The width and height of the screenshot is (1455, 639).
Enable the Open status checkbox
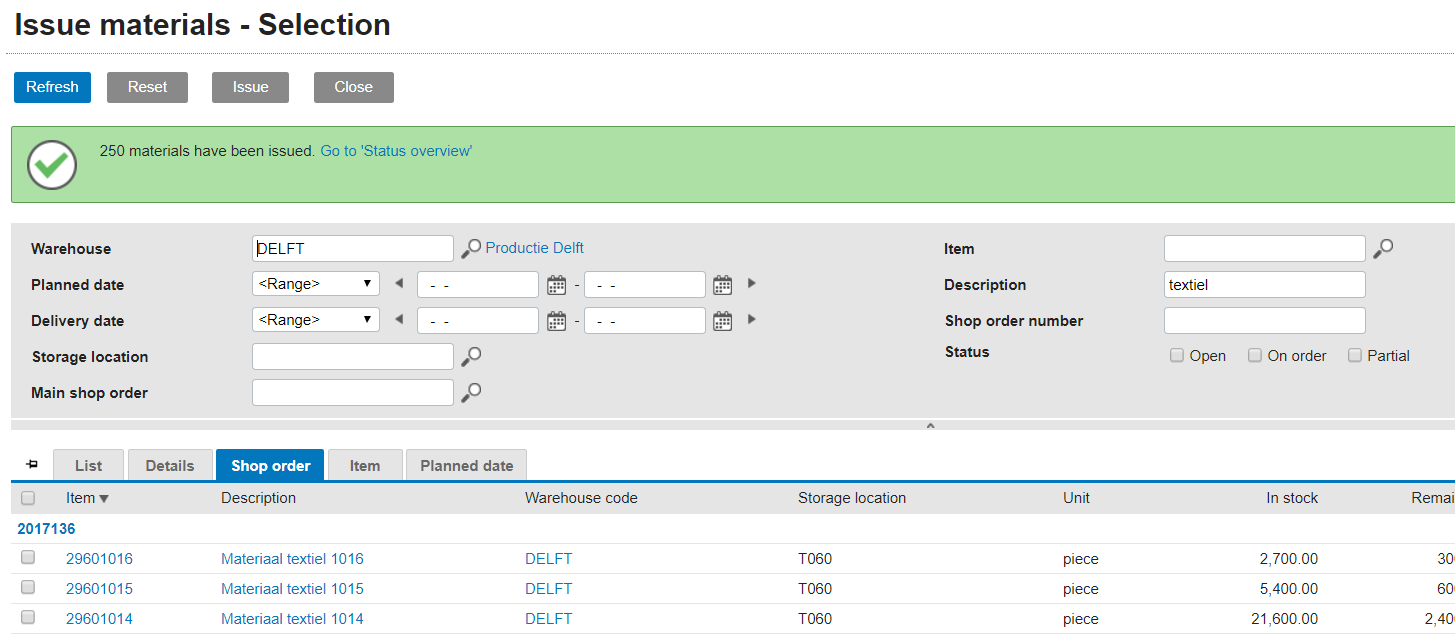(x=1177, y=355)
